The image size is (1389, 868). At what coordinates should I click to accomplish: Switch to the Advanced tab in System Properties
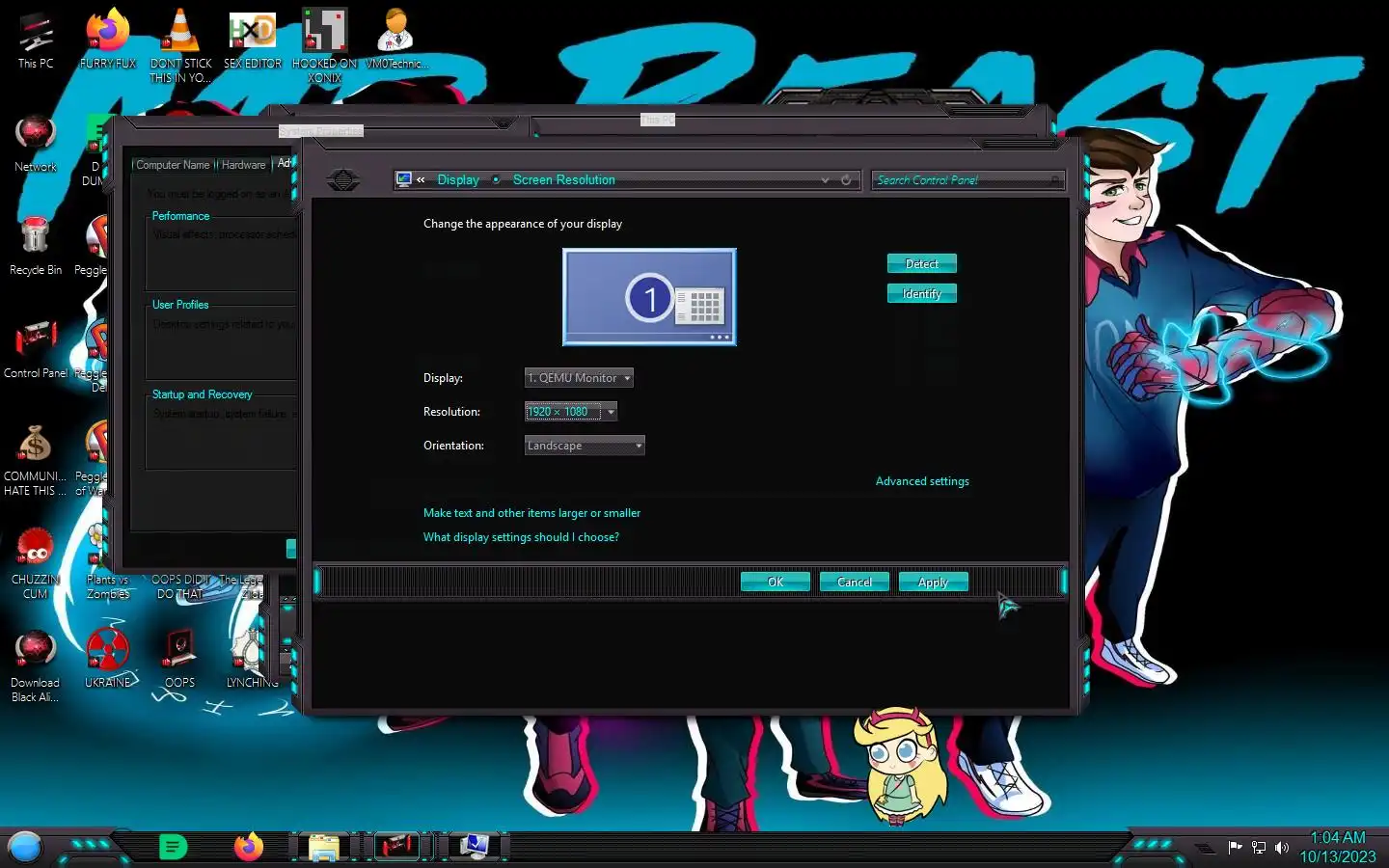click(285, 163)
